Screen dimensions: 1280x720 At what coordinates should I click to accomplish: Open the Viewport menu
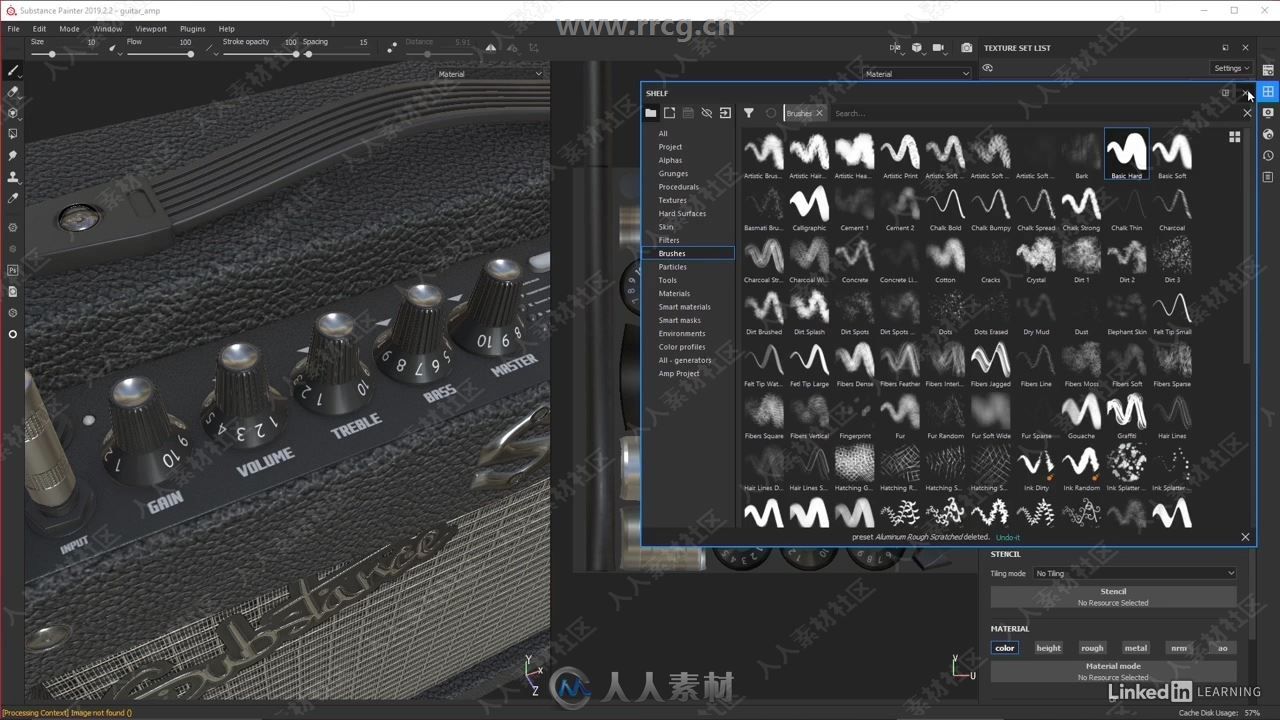[x=151, y=29]
